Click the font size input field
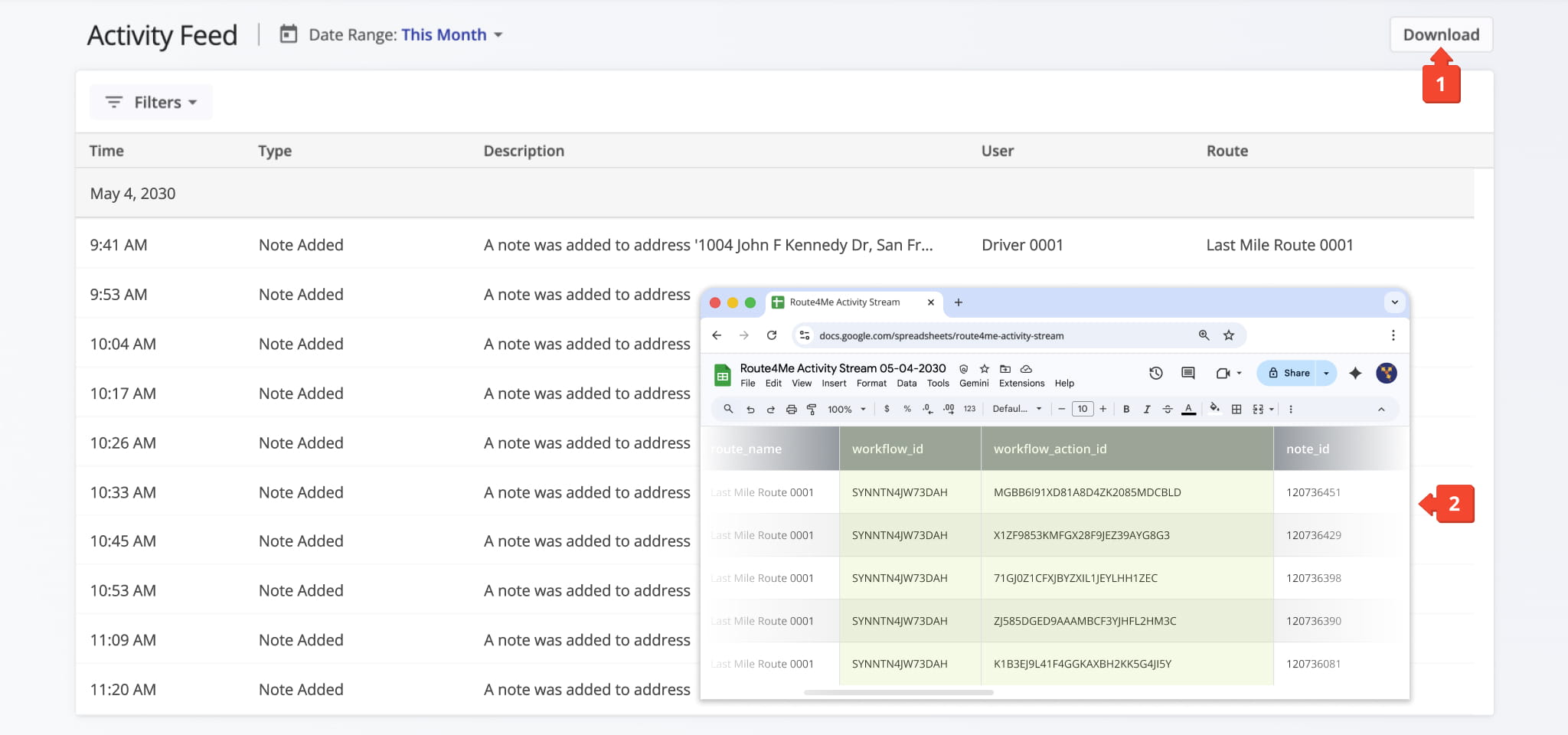The width and height of the screenshot is (1568, 735). (x=1082, y=409)
